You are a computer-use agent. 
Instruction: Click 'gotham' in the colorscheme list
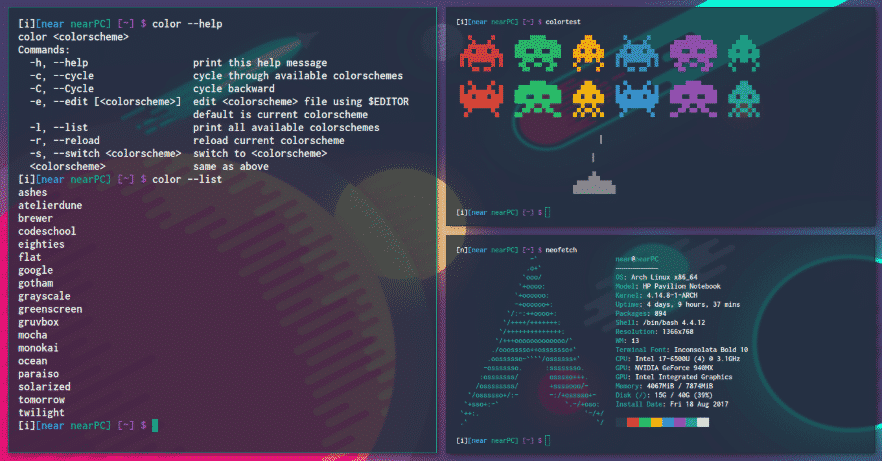tap(35, 283)
